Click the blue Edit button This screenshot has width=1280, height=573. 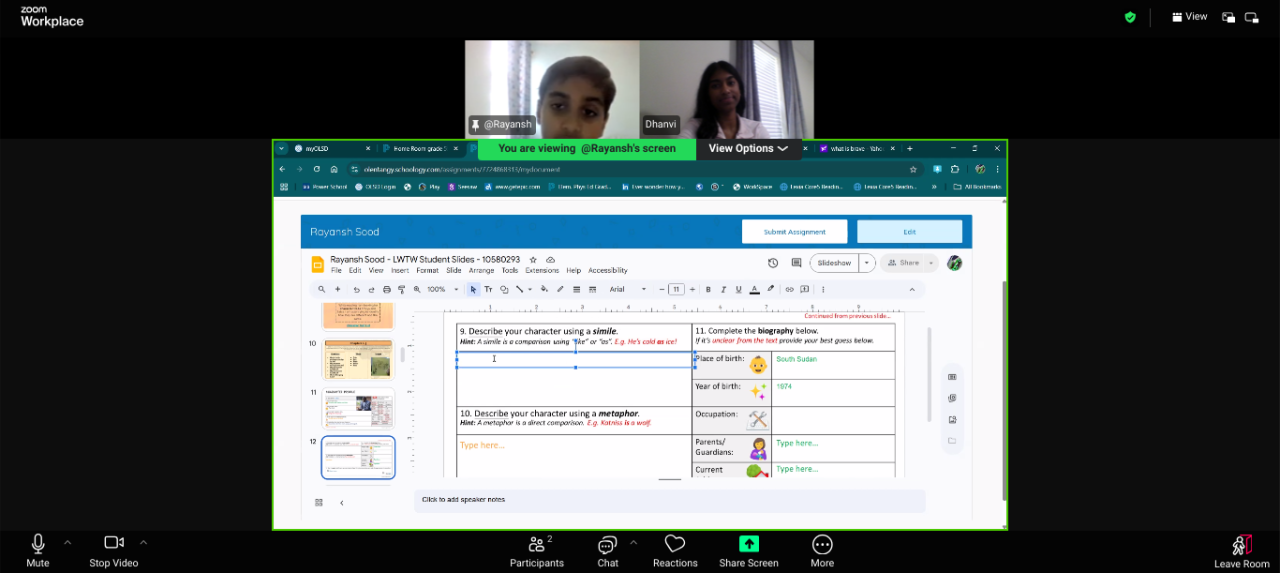click(909, 231)
